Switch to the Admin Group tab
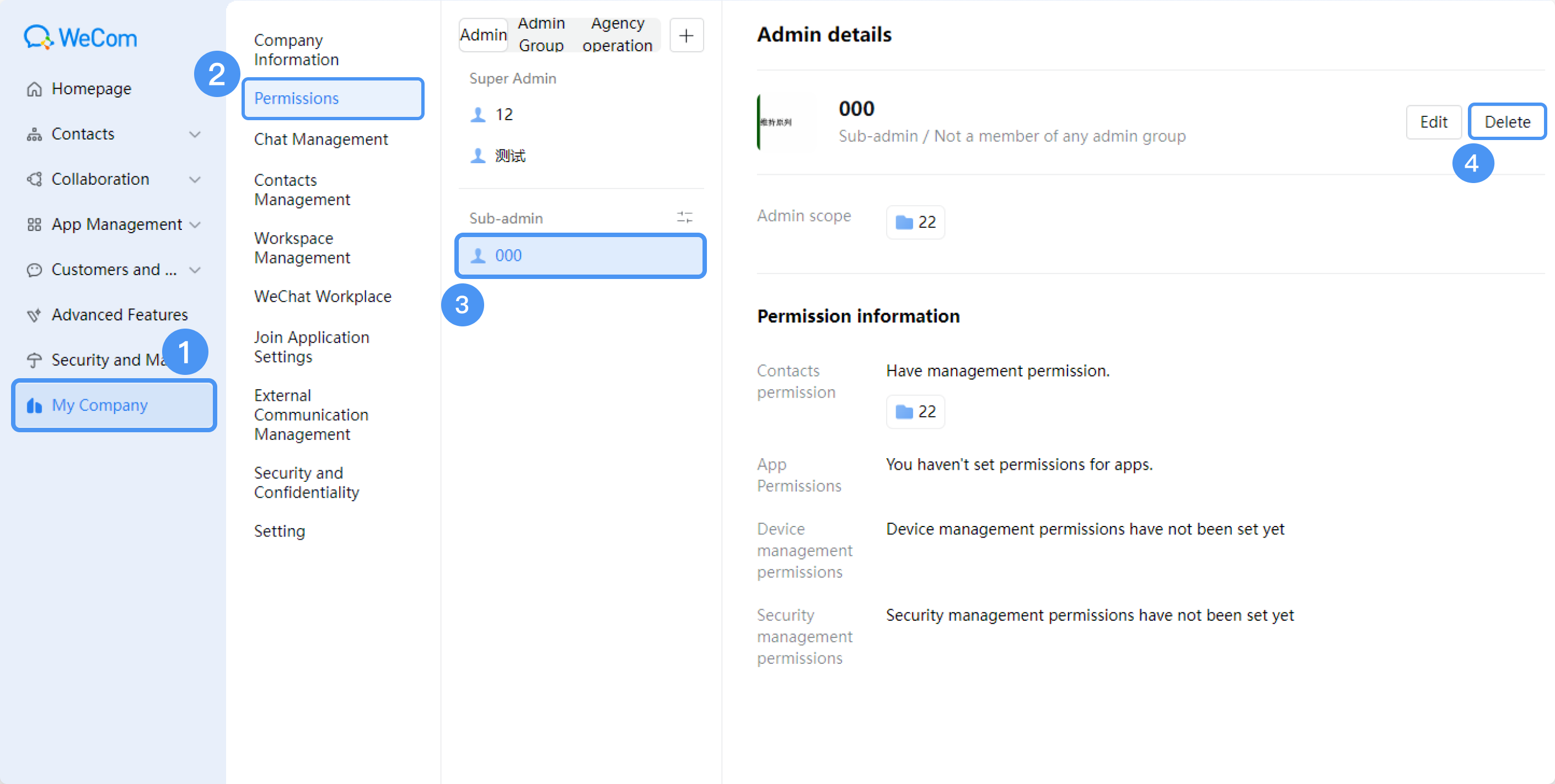Image resolution: width=1555 pixels, height=784 pixels. pyautogui.click(x=541, y=34)
